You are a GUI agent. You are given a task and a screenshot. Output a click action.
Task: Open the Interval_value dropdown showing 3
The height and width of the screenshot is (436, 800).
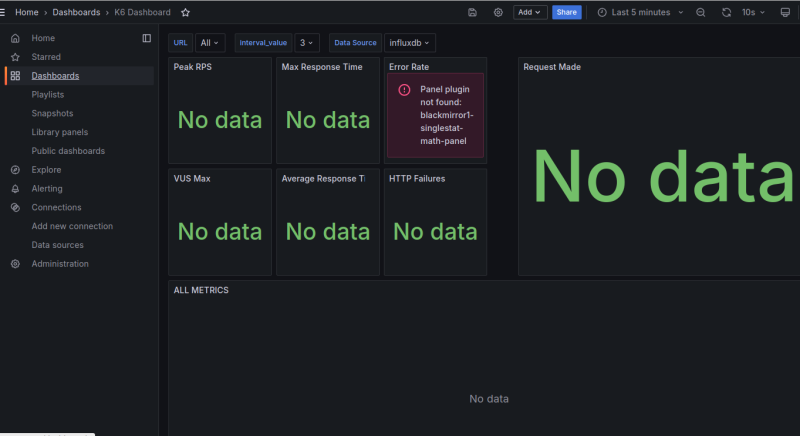(x=306, y=43)
